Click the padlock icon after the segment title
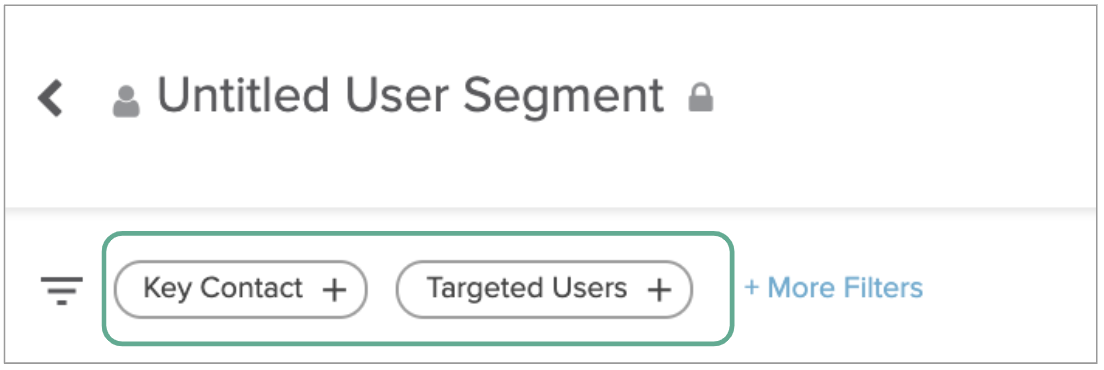Image resolution: width=1104 pixels, height=370 pixels. click(x=701, y=98)
